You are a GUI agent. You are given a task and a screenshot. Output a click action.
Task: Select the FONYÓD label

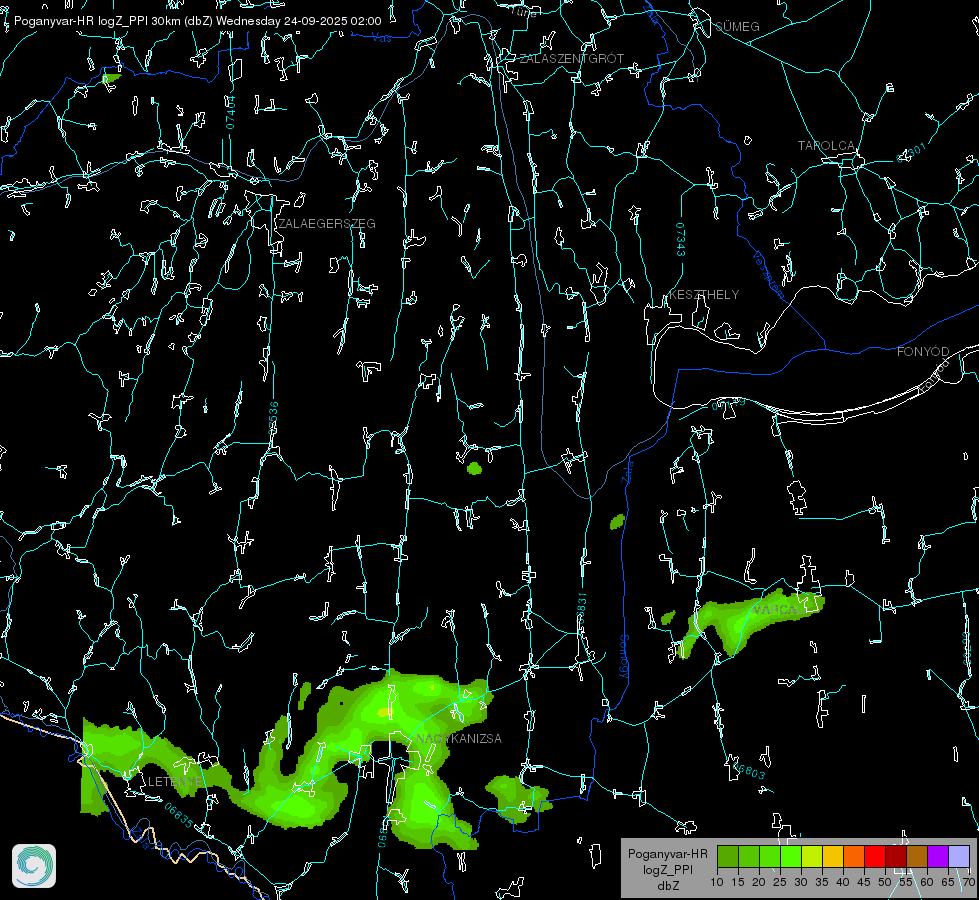(x=923, y=352)
